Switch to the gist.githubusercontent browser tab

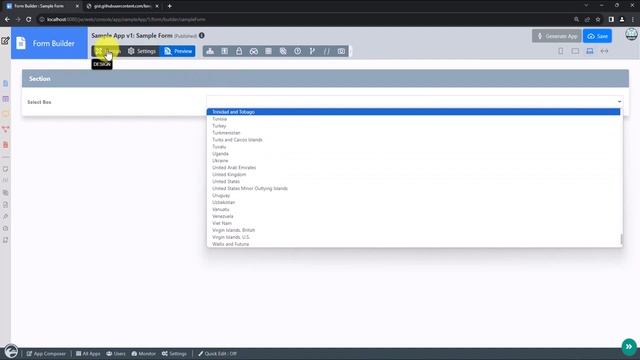click(x=122, y=6)
